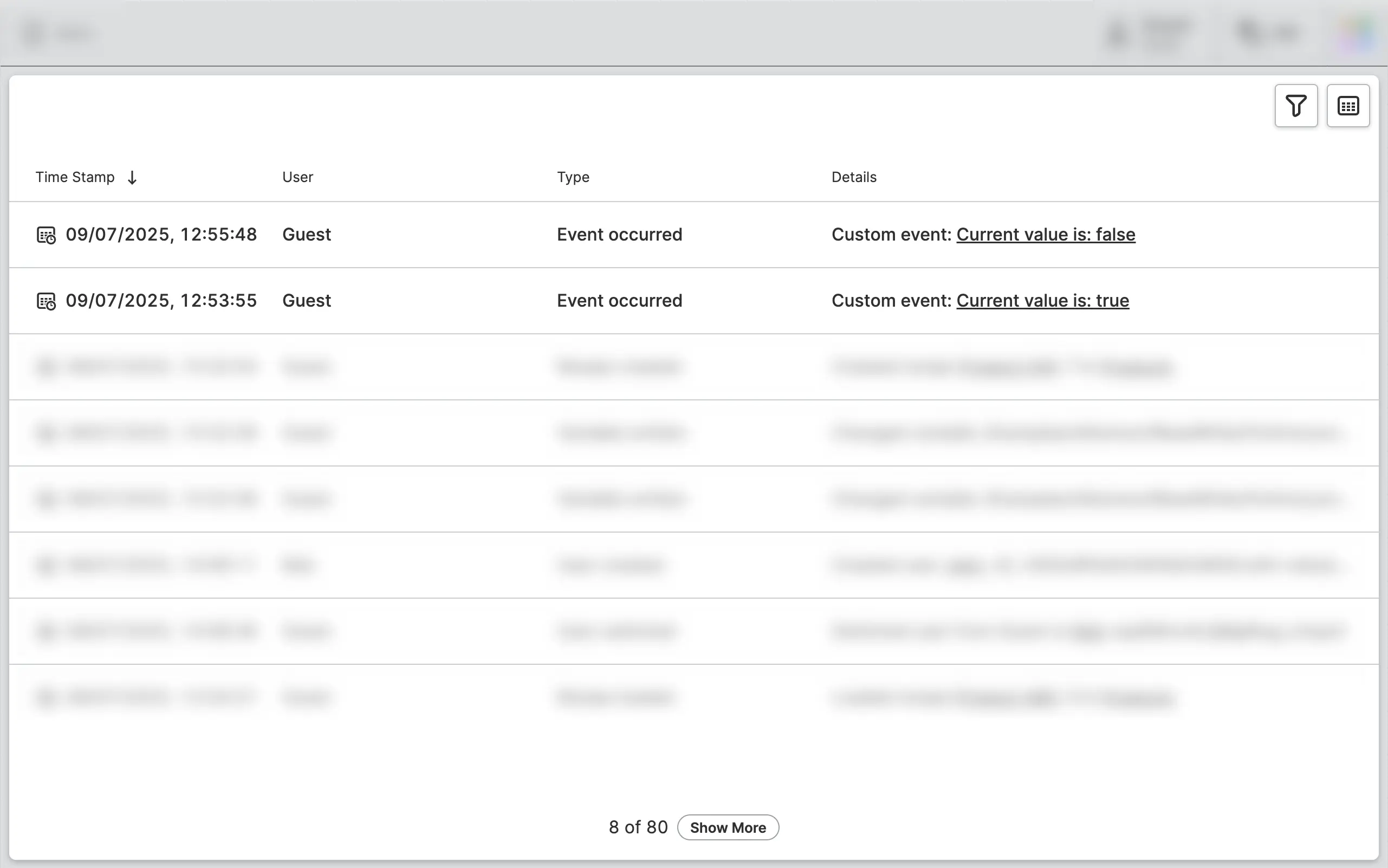The image size is (1388, 868).
Task: Click calendar-clock icon in the 12:53:55 row
Action: click(x=47, y=301)
